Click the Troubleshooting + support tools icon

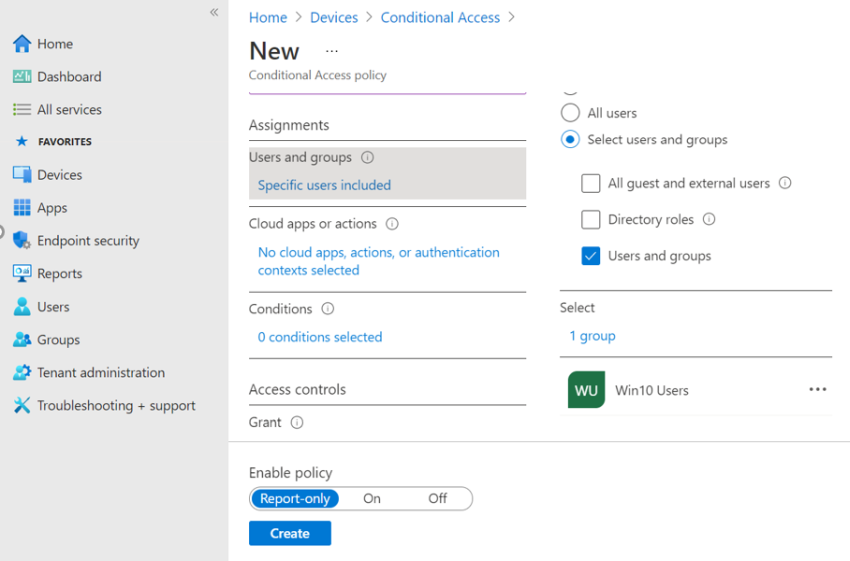click(x=22, y=405)
